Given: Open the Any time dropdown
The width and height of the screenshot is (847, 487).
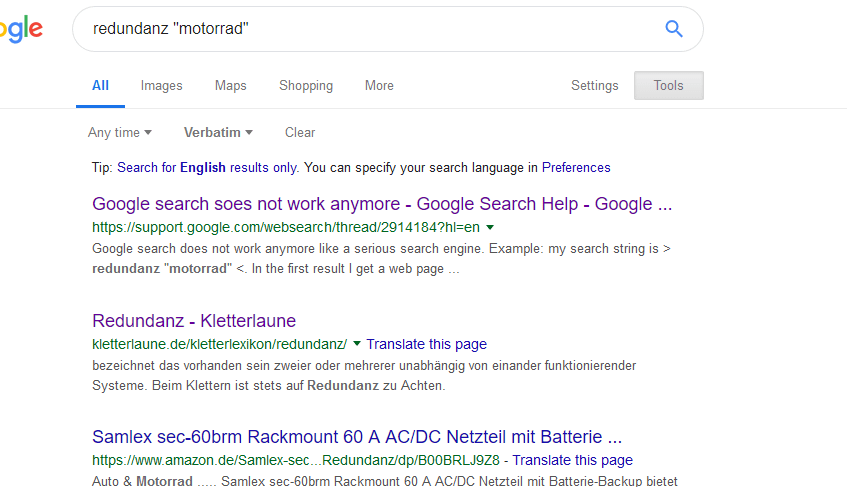Looking at the screenshot, I should 119,132.
